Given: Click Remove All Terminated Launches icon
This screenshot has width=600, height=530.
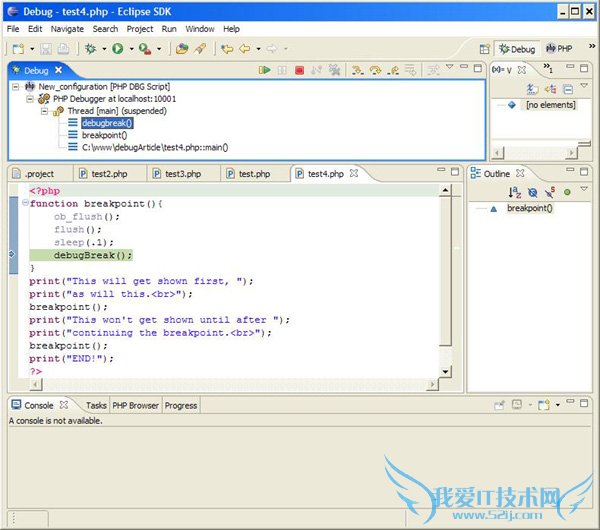Looking at the screenshot, I should click(334, 70).
